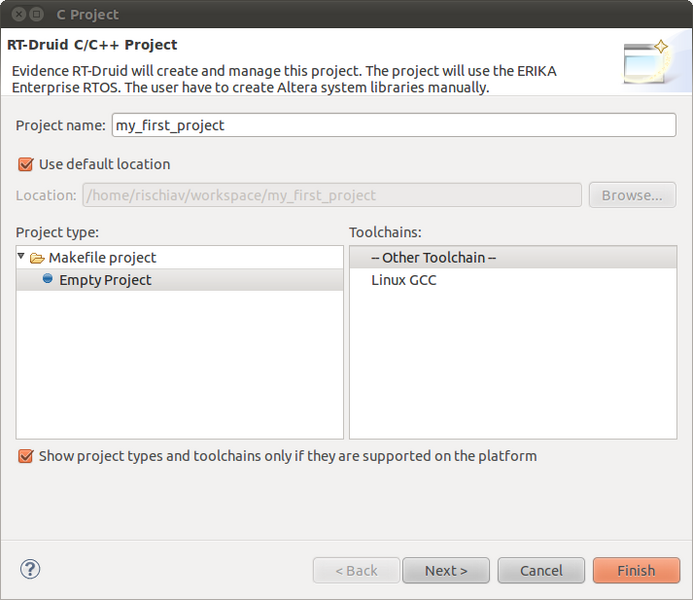This screenshot has height=600, width=693.
Task: Click the Finish button
Action: pyautogui.click(x=636, y=570)
